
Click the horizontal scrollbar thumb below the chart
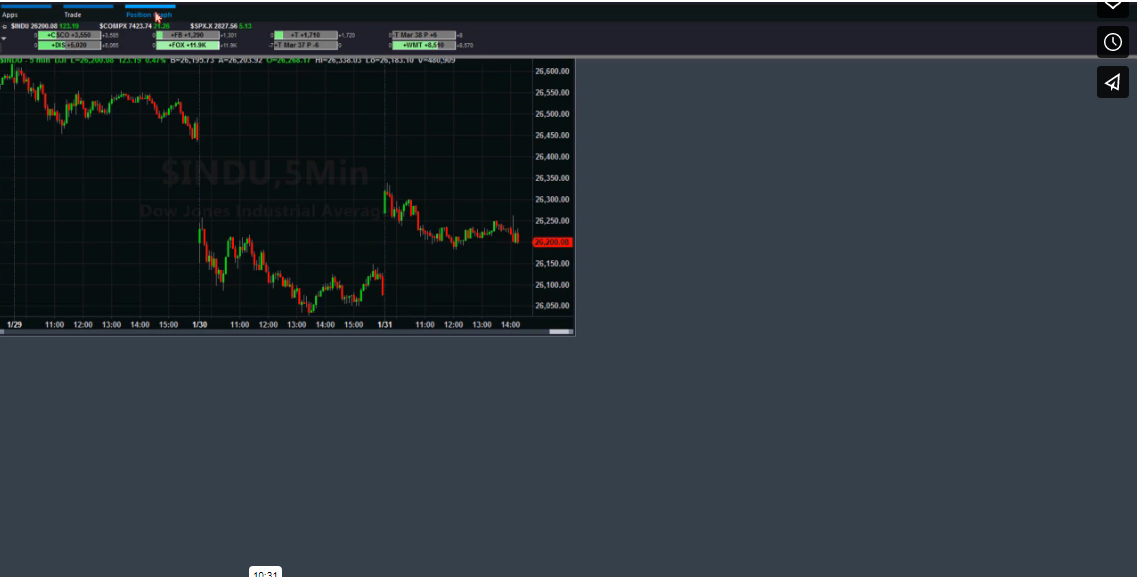point(559,331)
